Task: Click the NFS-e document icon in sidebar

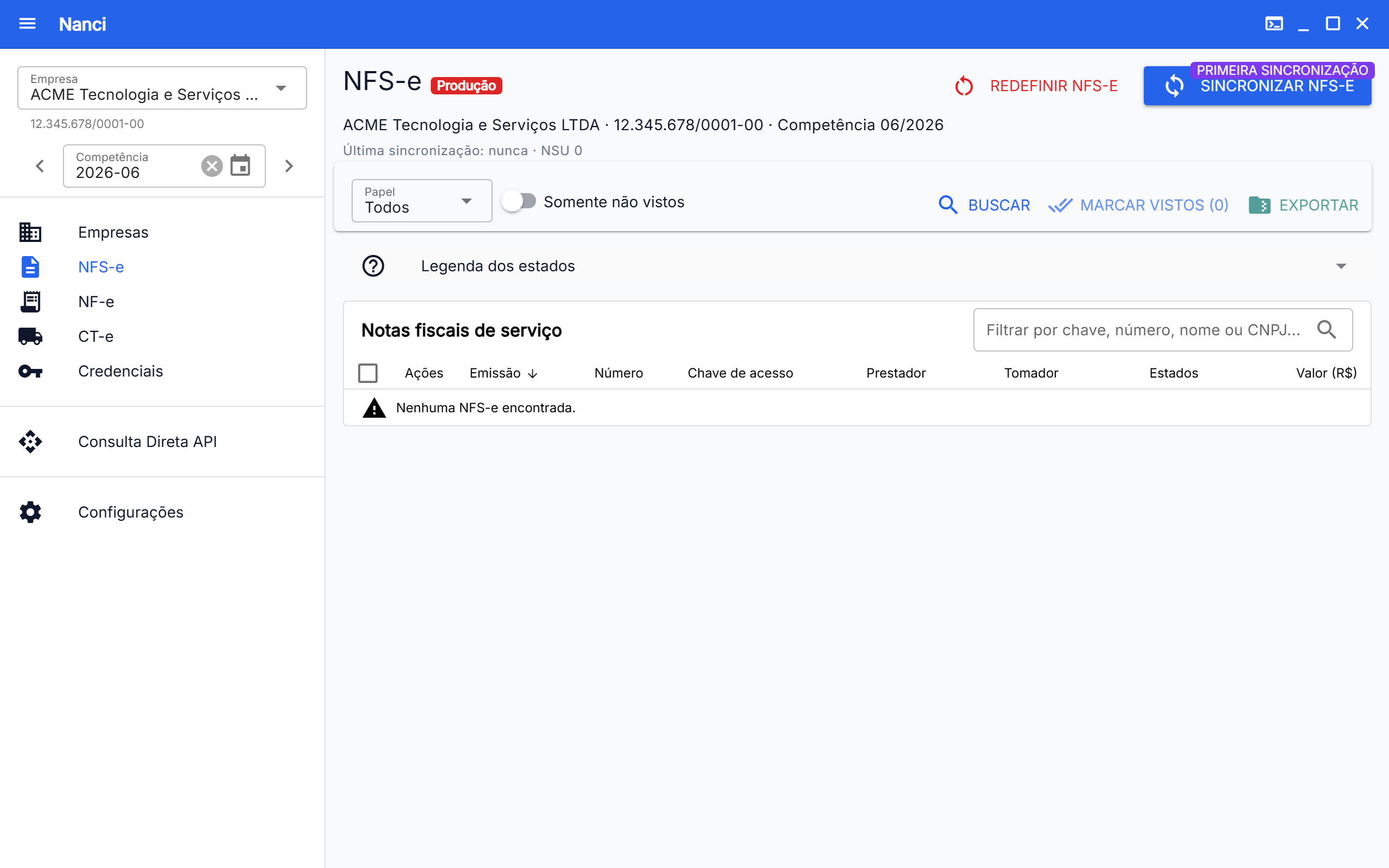Action: (x=30, y=267)
